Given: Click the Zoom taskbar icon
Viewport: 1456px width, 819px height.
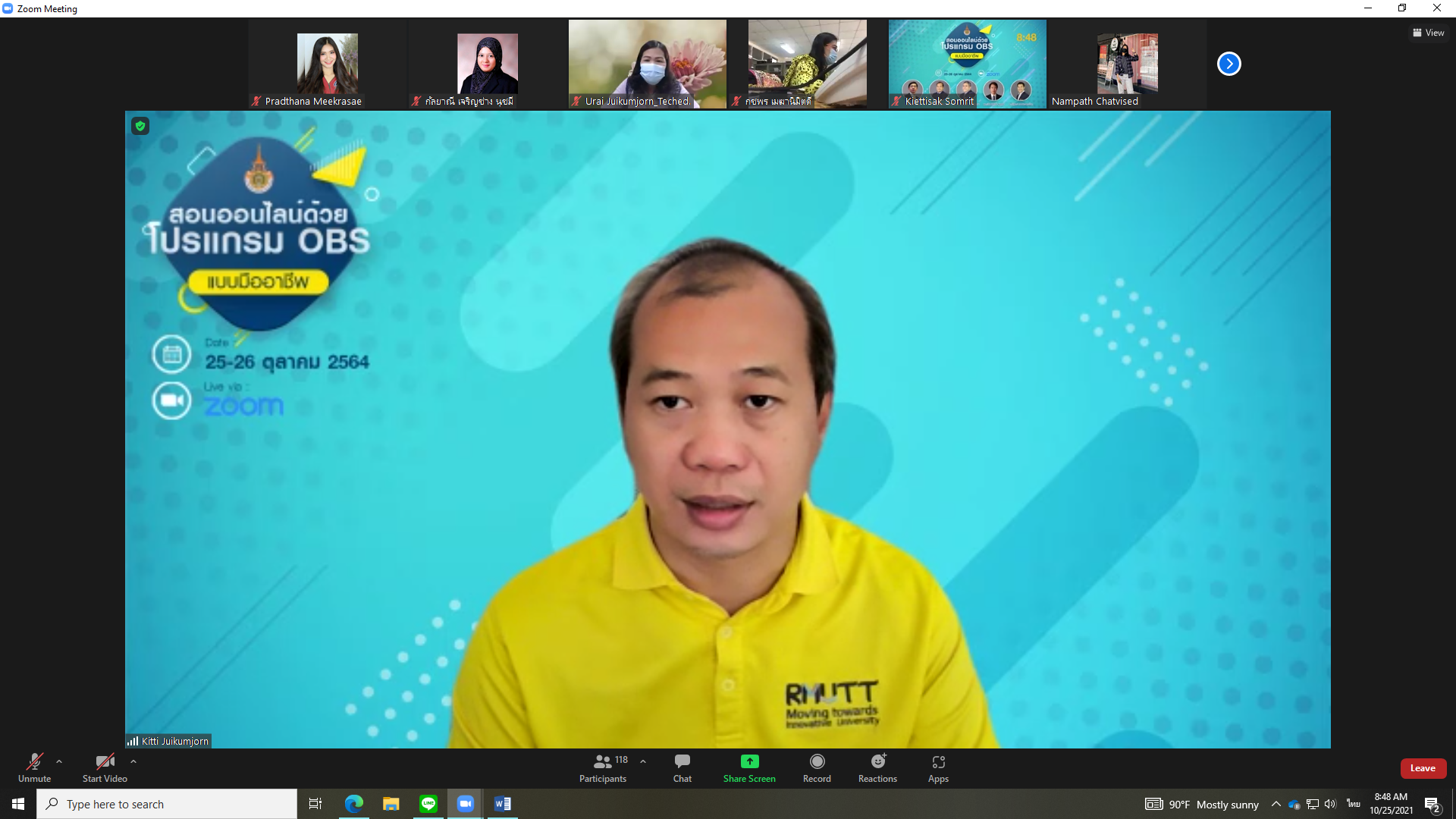Looking at the screenshot, I should coord(466,804).
